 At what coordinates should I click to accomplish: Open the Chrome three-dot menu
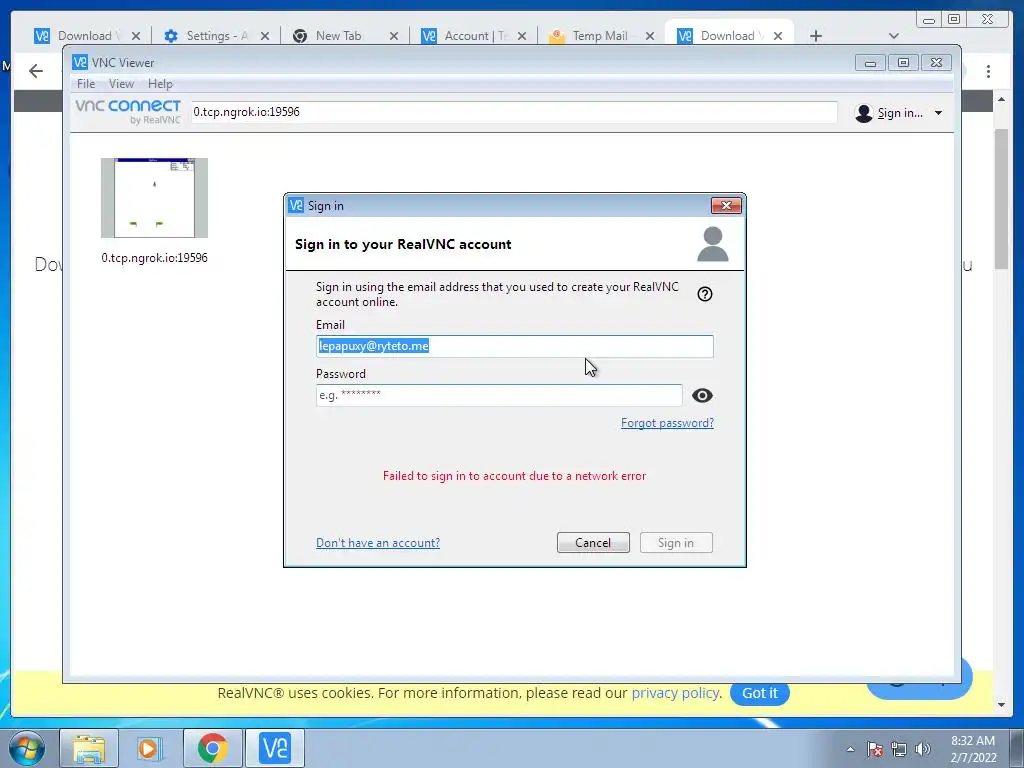pyautogui.click(x=988, y=71)
